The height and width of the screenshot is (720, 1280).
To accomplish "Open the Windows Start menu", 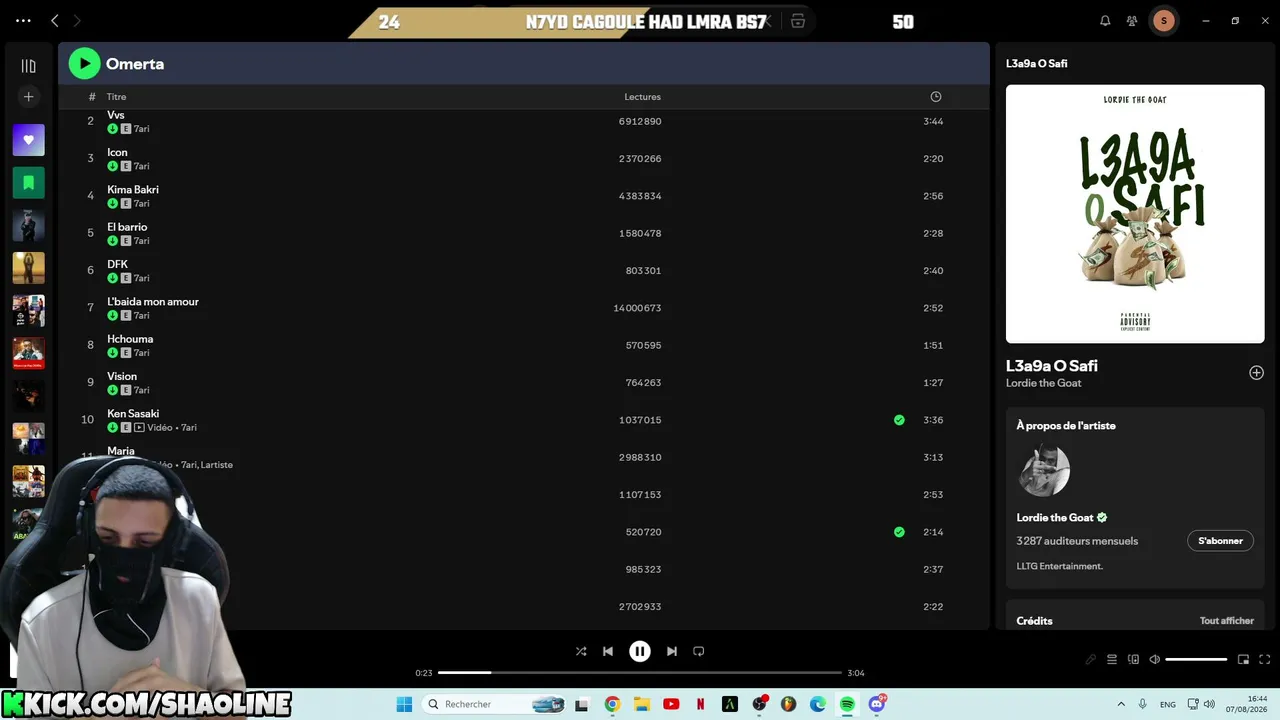I will [x=404, y=704].
